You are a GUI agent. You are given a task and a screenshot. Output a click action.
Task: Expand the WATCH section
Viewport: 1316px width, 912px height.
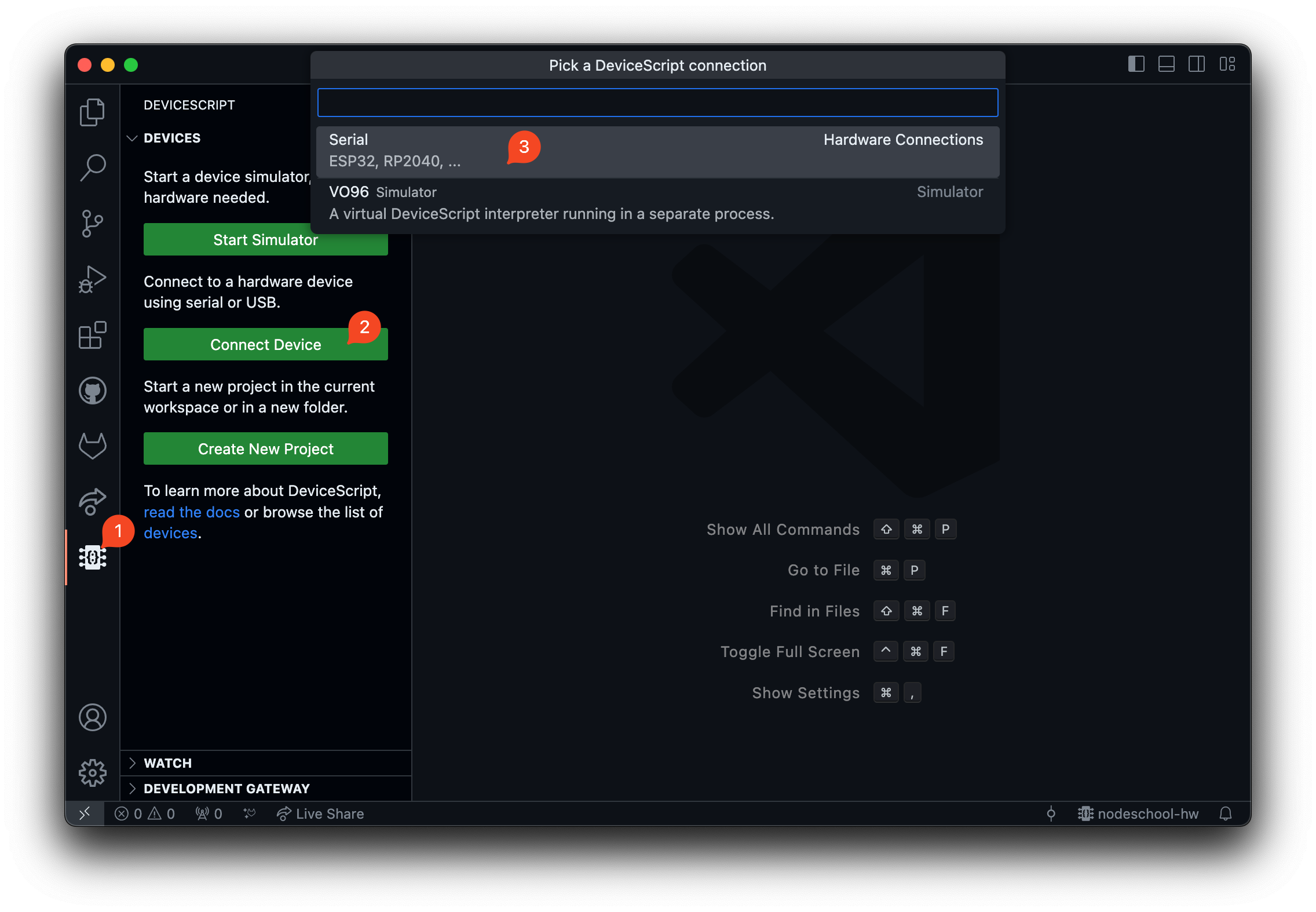click(167, 763)
